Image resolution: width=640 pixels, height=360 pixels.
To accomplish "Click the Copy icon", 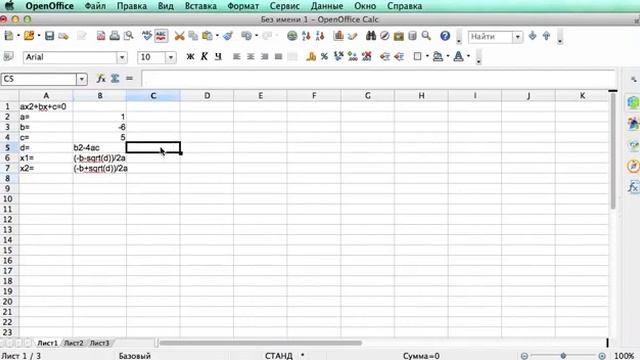I will tap(193, 36).
